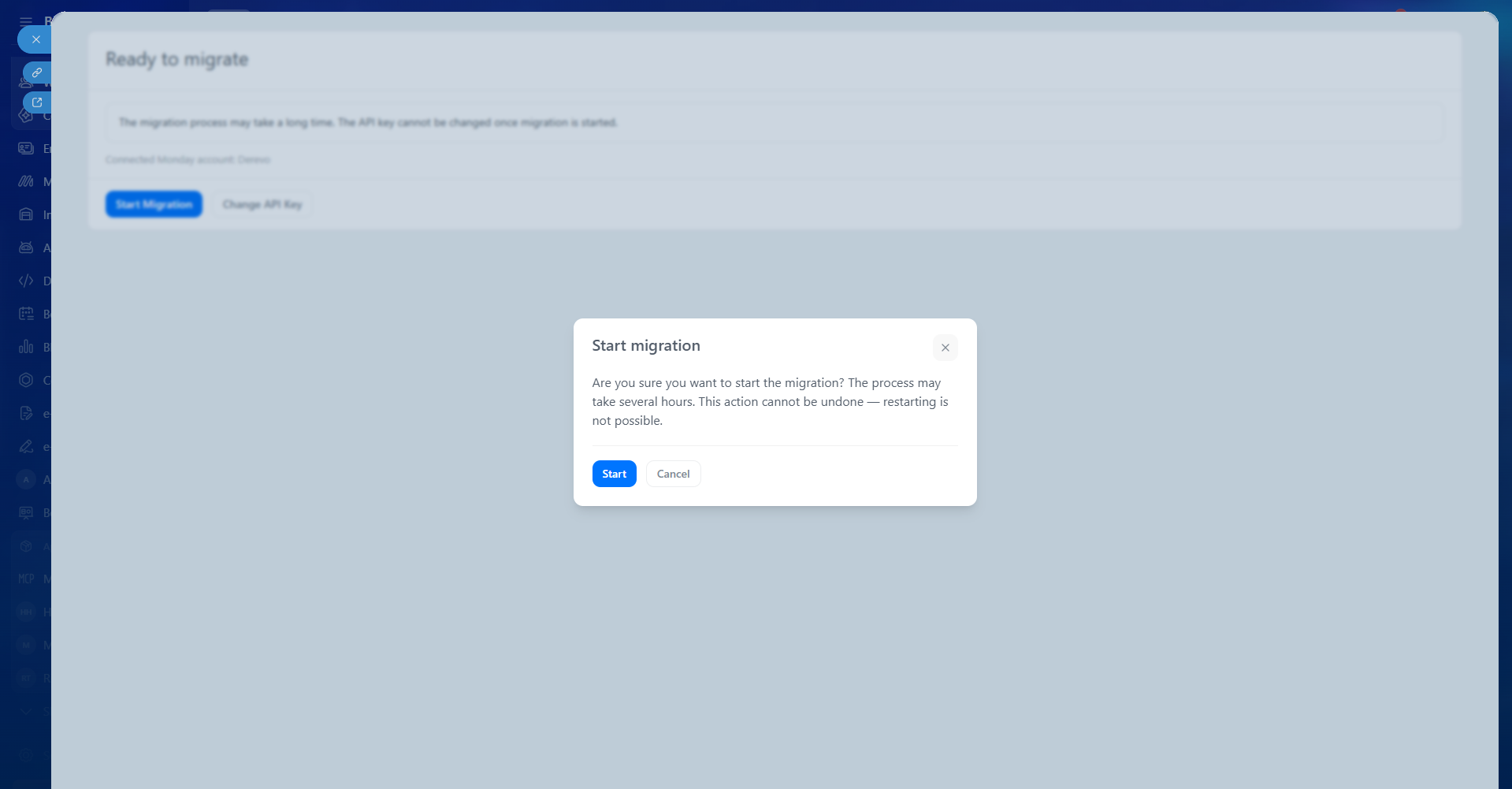Image resolution: width=1512 pixels, height=789 pixels.
Task: Open the code brackets sidebar item
Action: [26, 281]
